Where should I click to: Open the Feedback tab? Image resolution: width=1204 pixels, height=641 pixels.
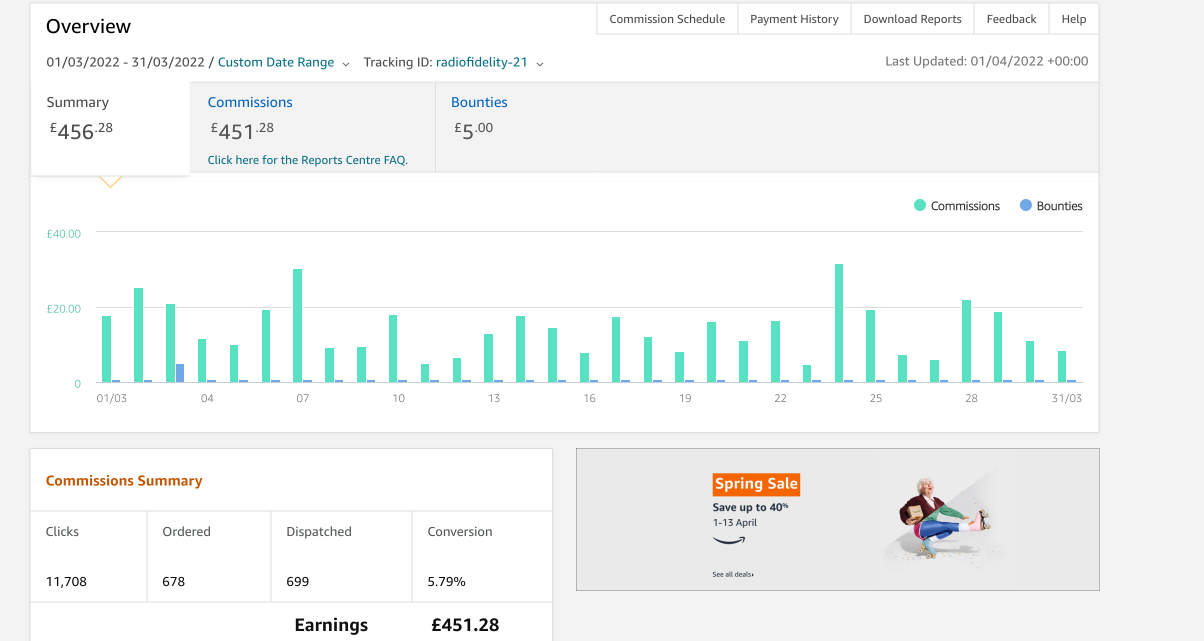pos(1011,19)
